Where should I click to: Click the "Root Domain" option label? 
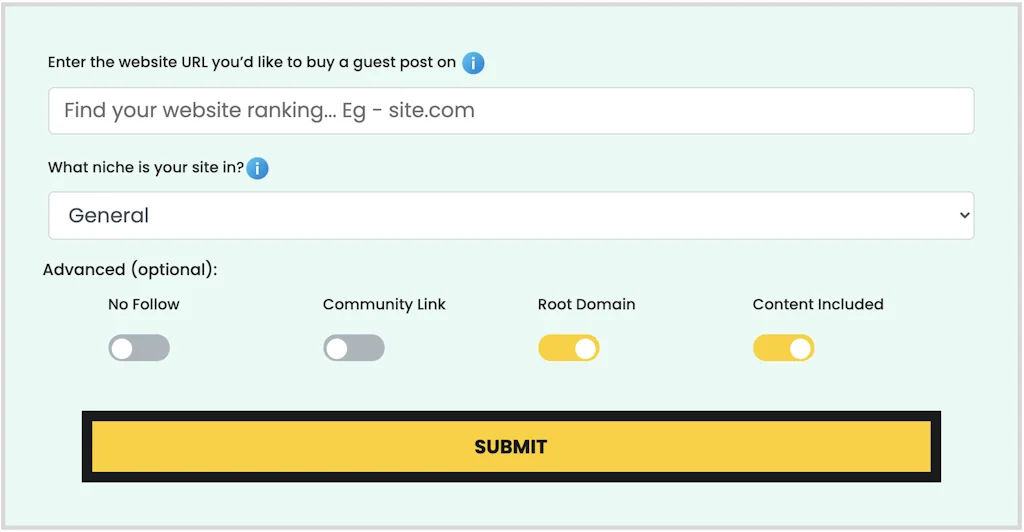click(586, 304)
